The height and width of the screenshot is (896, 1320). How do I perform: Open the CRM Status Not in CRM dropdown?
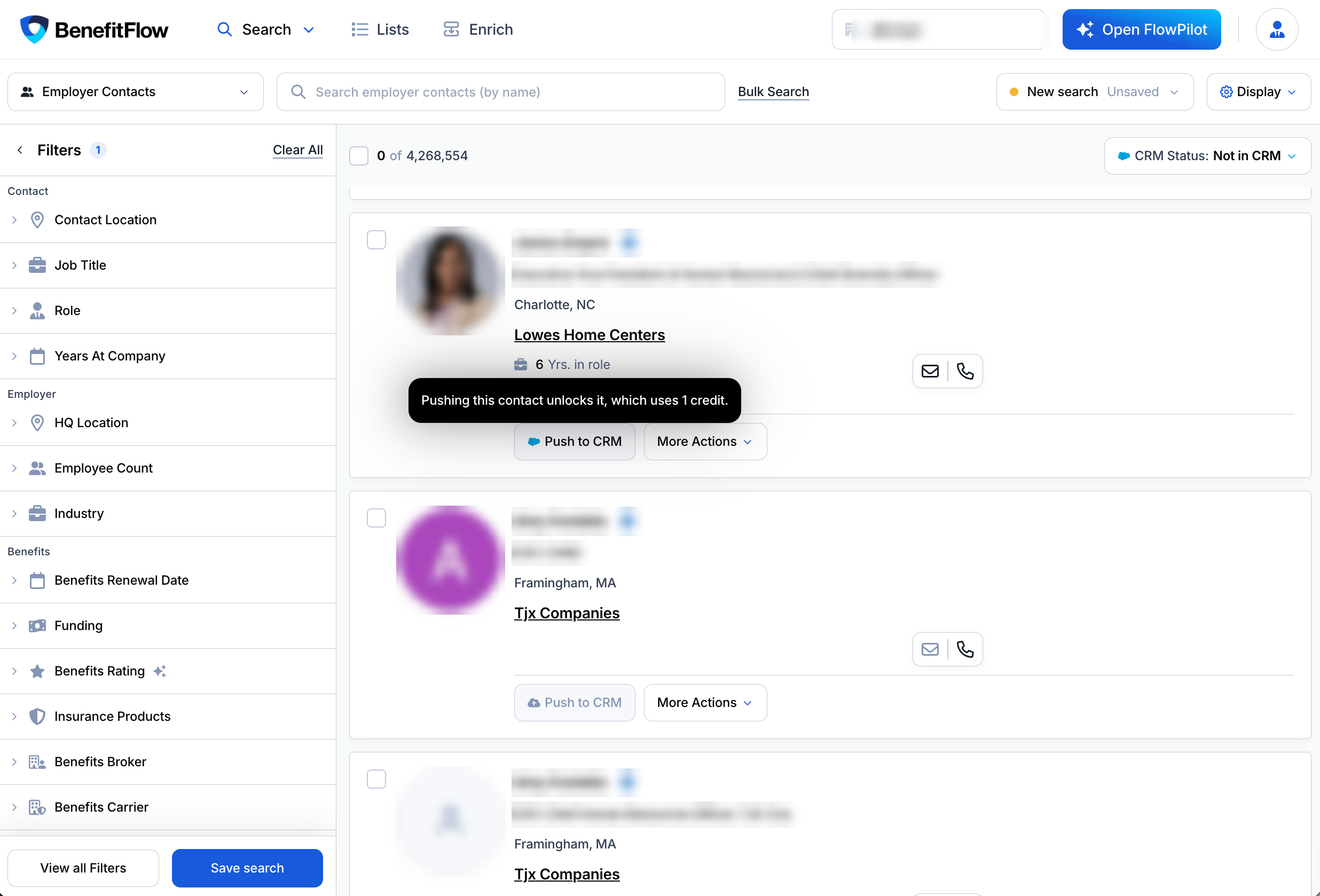coord(1207,155)
